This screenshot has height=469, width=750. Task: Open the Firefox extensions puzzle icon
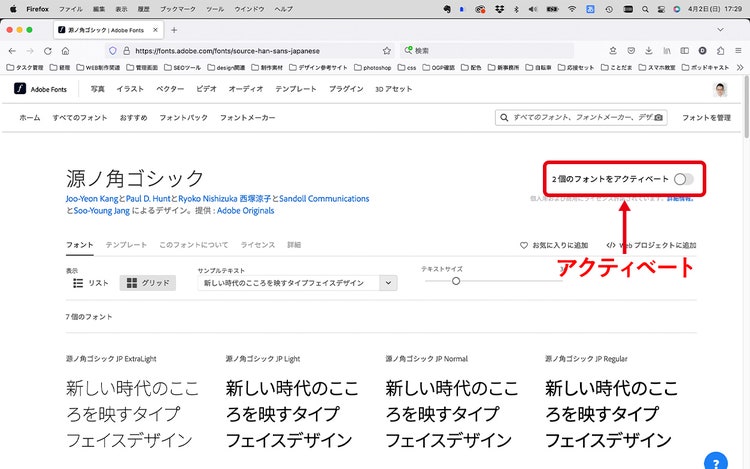coord(720,51)
